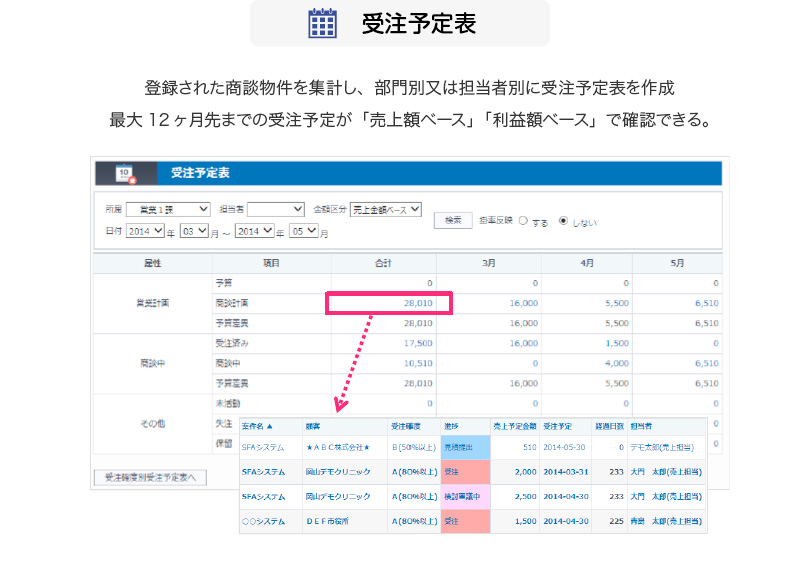Click the highlighted 28,010 total in 商談計画 row
This screenshot has width=800, height=566.
(418, 303)
